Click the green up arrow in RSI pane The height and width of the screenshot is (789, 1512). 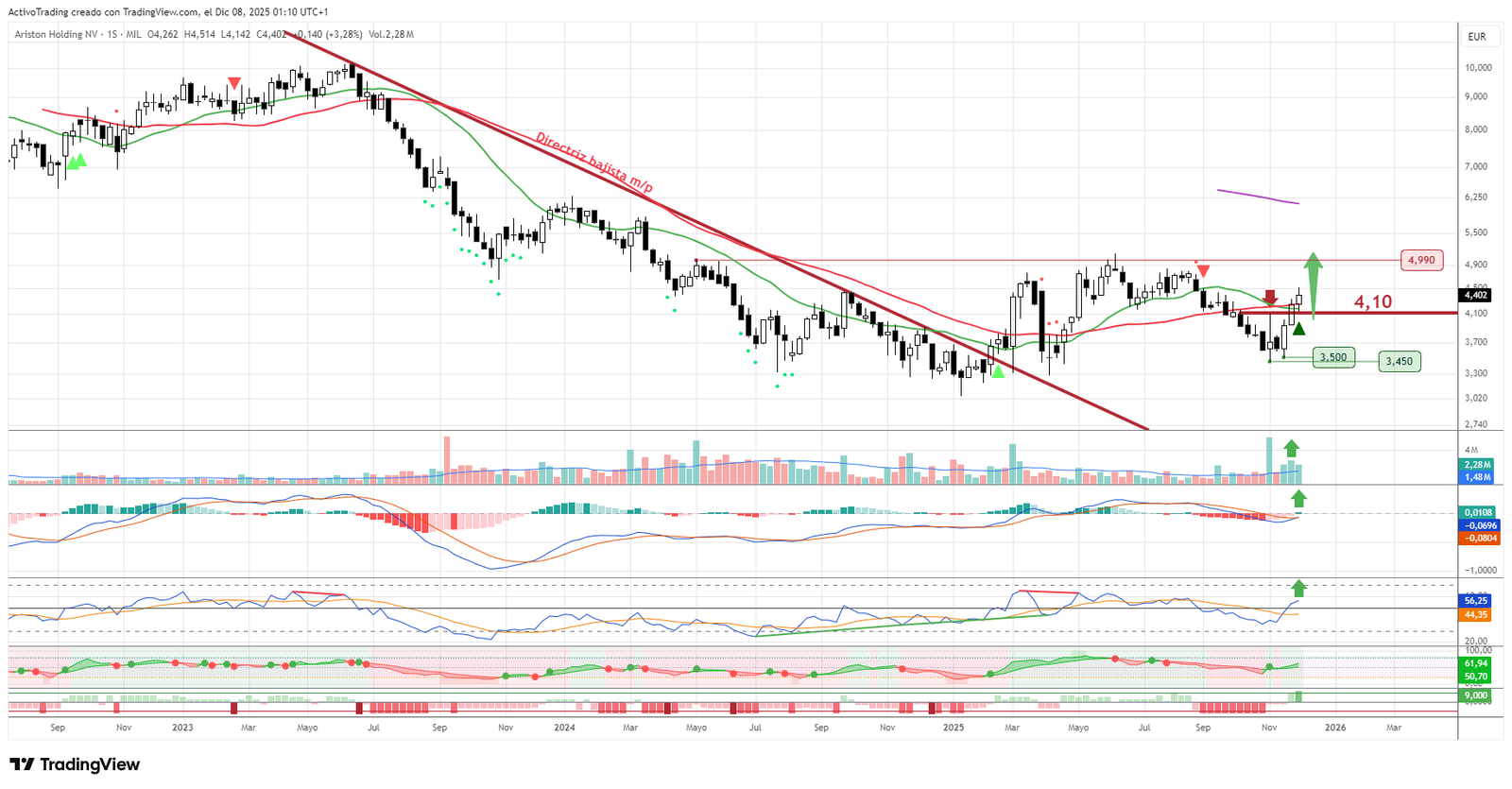pyautogui.click(x=1298, y=587)
